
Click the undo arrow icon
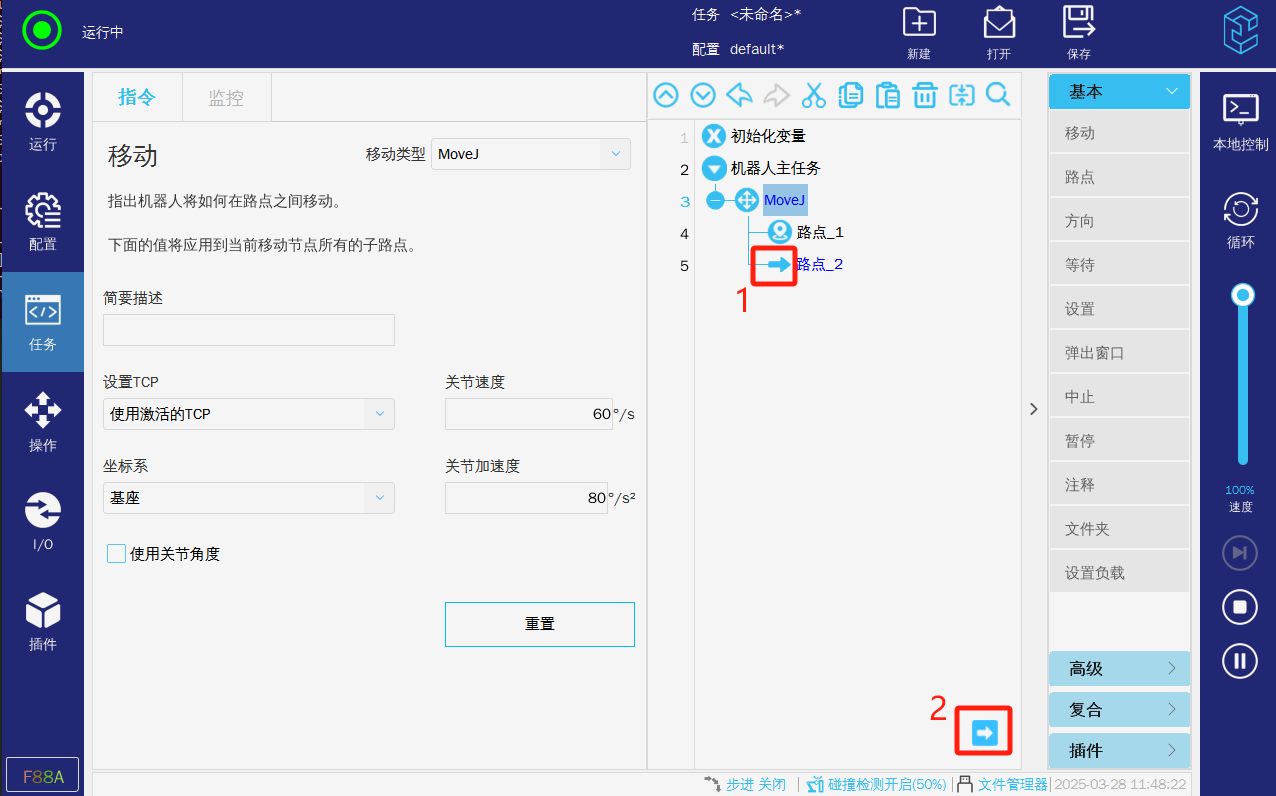740,95
